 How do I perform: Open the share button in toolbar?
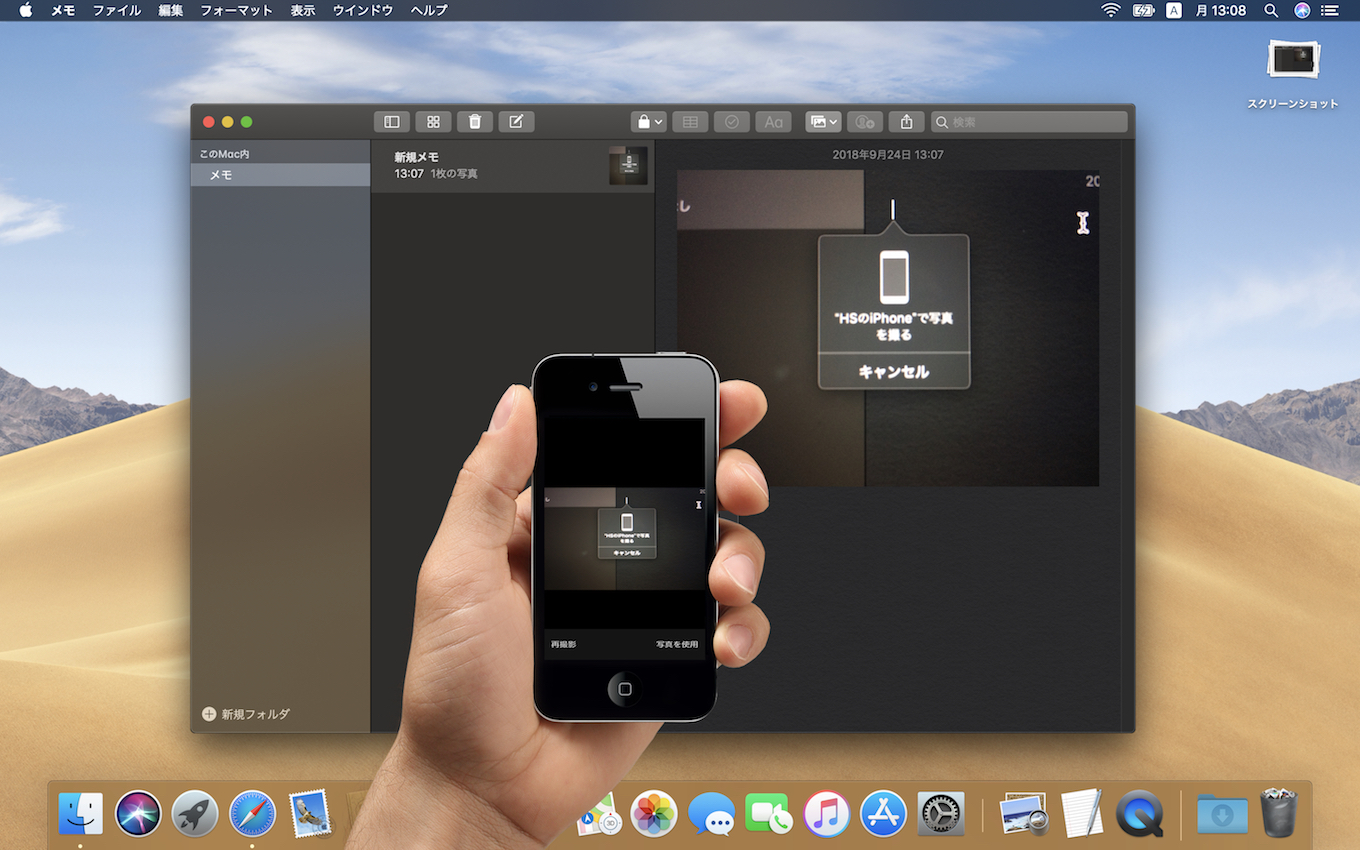click(906, 122)
